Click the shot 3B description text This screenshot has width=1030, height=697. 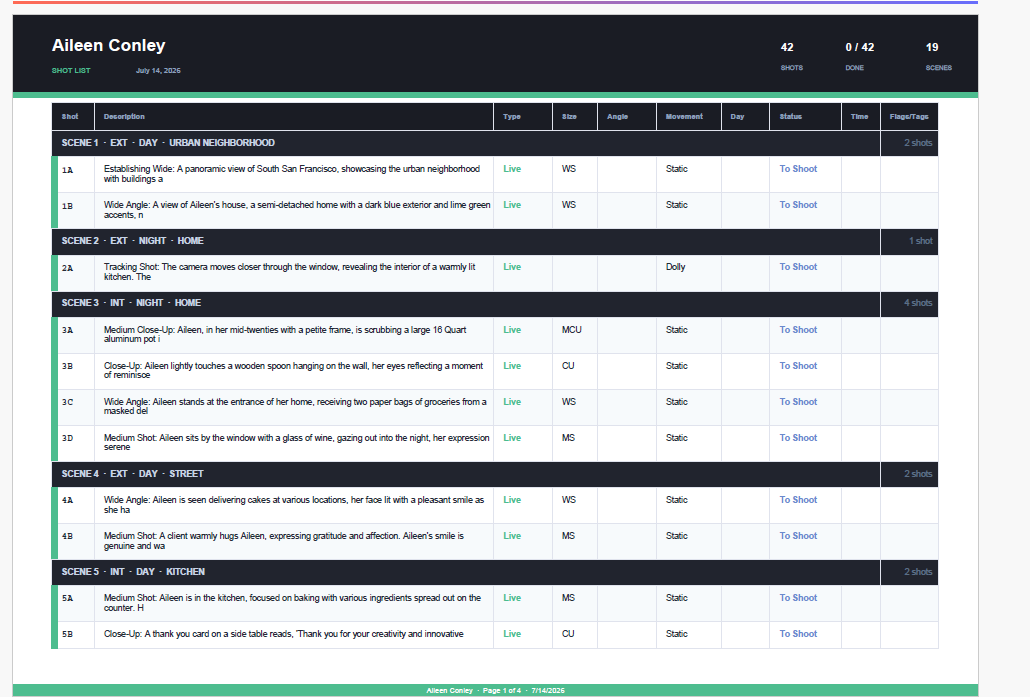294,371
